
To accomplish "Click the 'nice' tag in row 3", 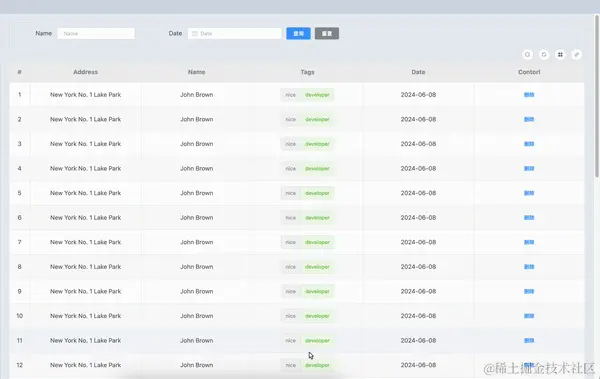I will 290,144.
